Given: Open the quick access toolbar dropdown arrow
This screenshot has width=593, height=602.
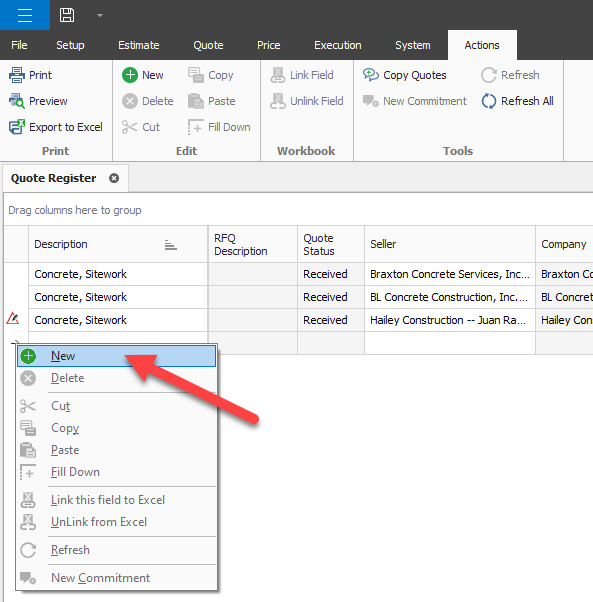Looking at the screenshot, I should tap(100, 15).
